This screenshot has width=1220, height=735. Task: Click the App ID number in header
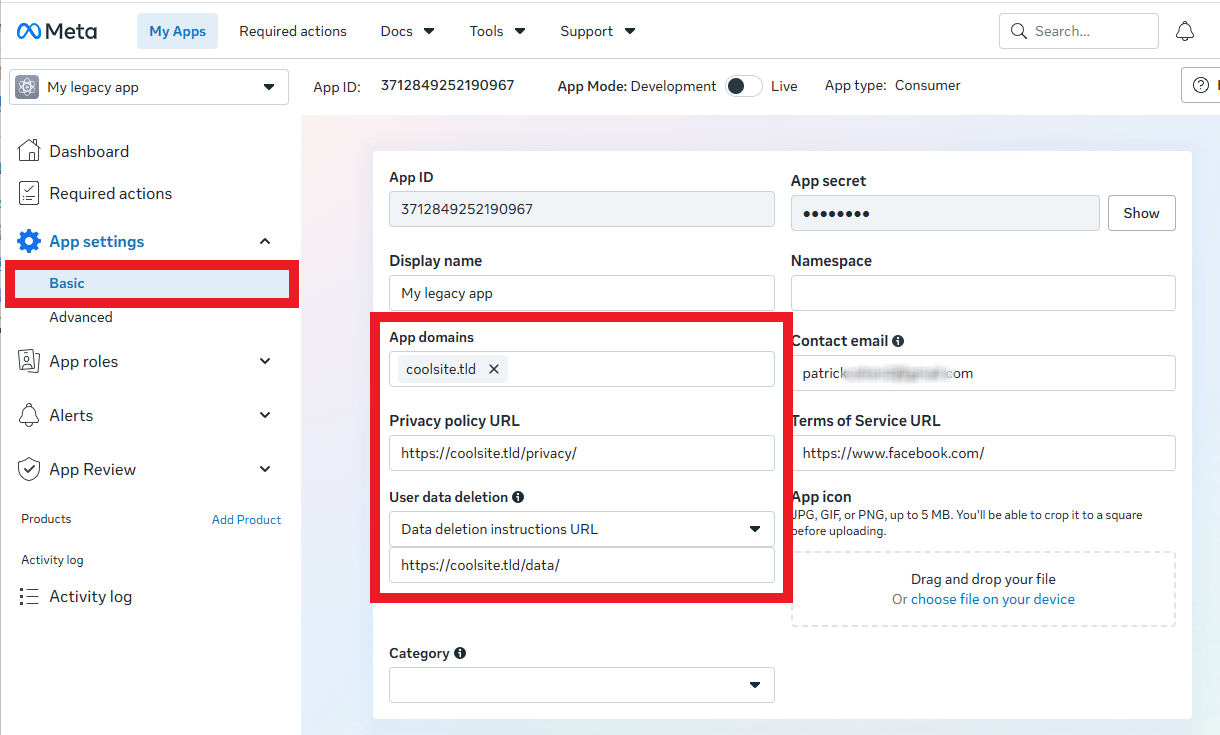pos(447,85)
